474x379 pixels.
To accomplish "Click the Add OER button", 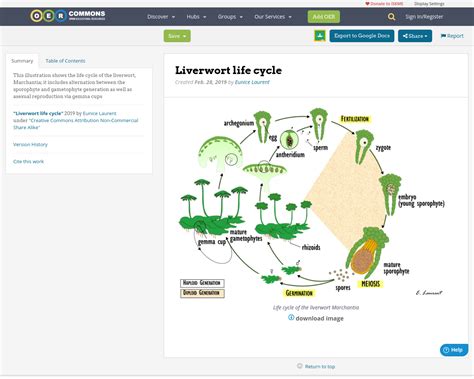I will pos(324,17).
